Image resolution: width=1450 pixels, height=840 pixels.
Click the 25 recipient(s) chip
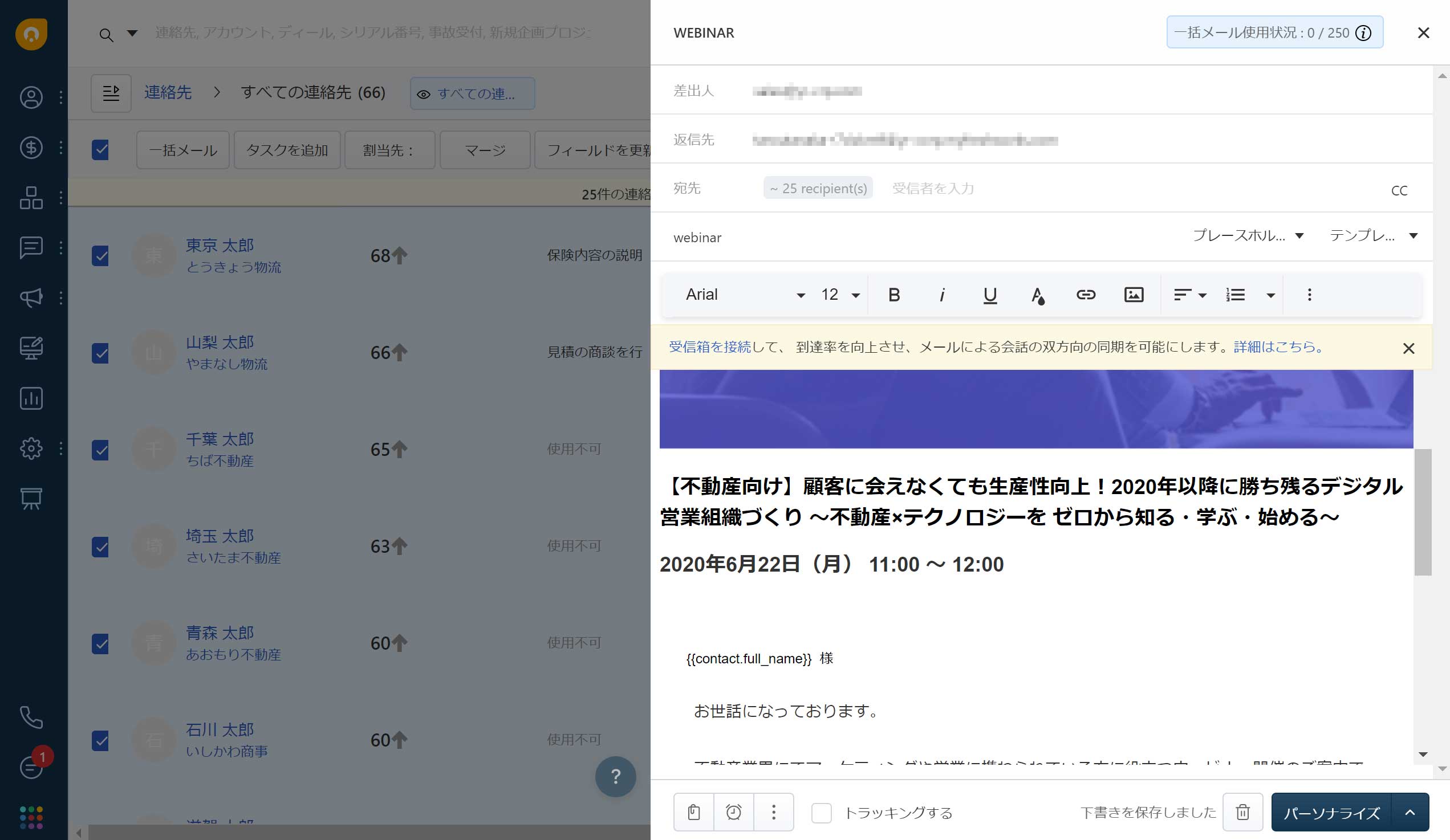pos(818,188)
